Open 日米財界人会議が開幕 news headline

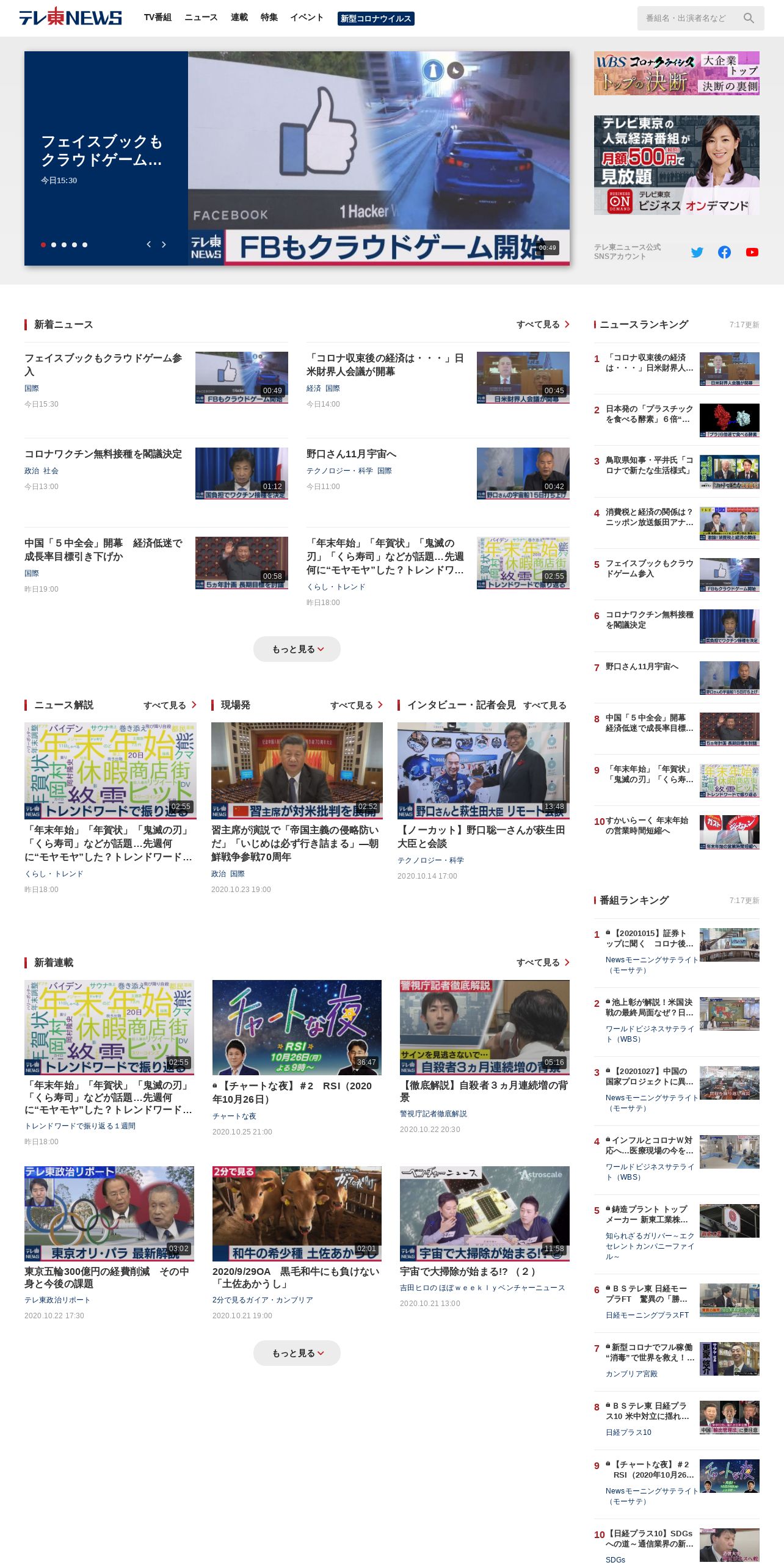click(385, 365)
